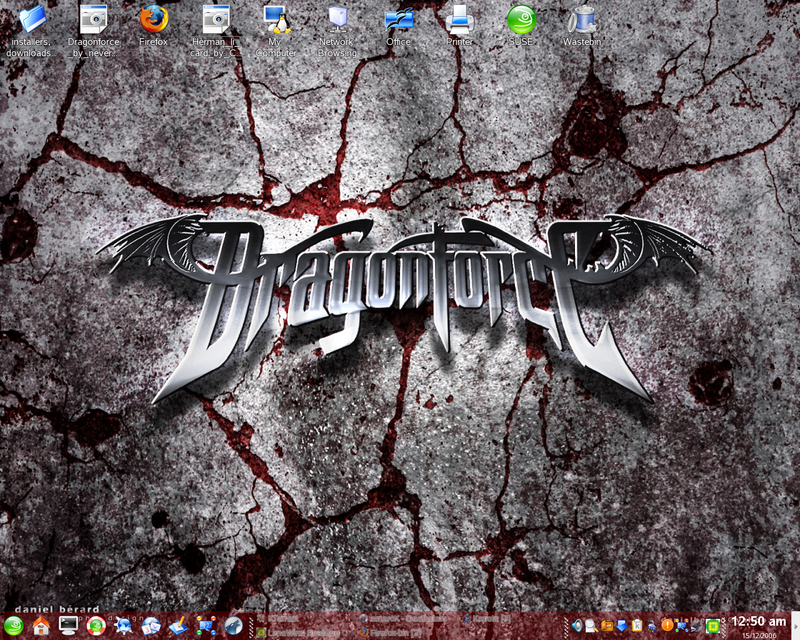Open Network Browsing desktop icon

[x=337, y=30]
